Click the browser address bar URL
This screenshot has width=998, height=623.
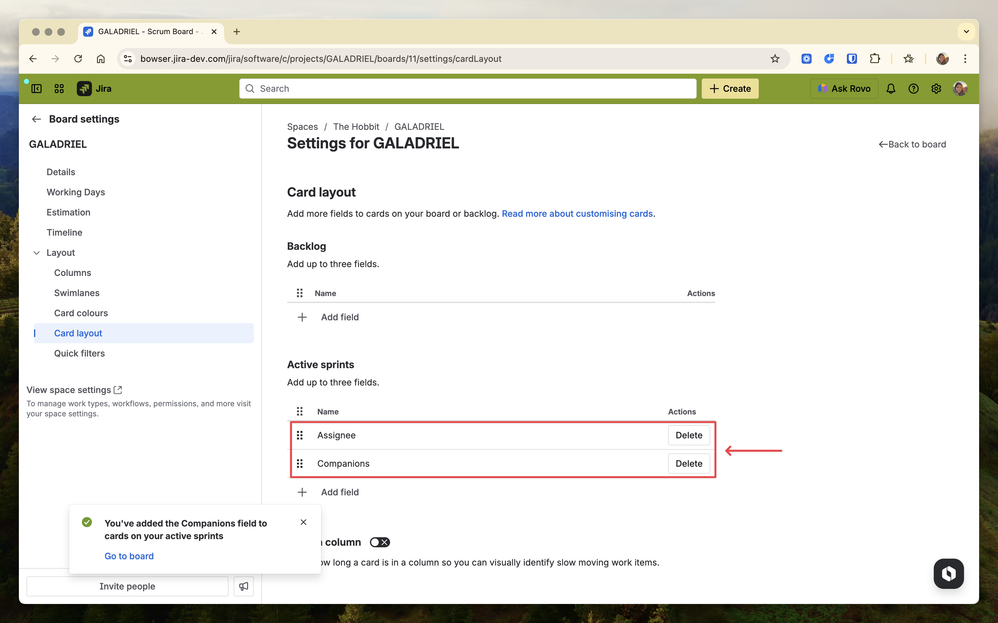(x=321, y=59)
